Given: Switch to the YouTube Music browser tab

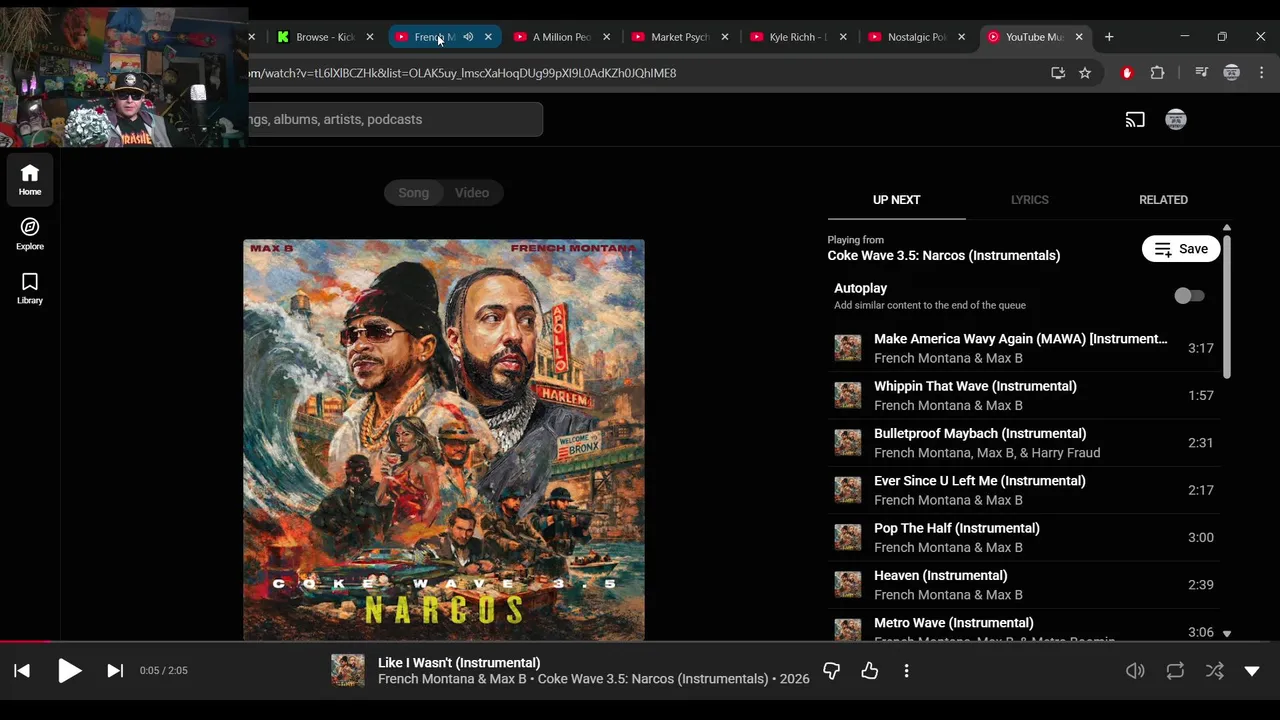Looking at the screenshot, I should [1035, 37].
